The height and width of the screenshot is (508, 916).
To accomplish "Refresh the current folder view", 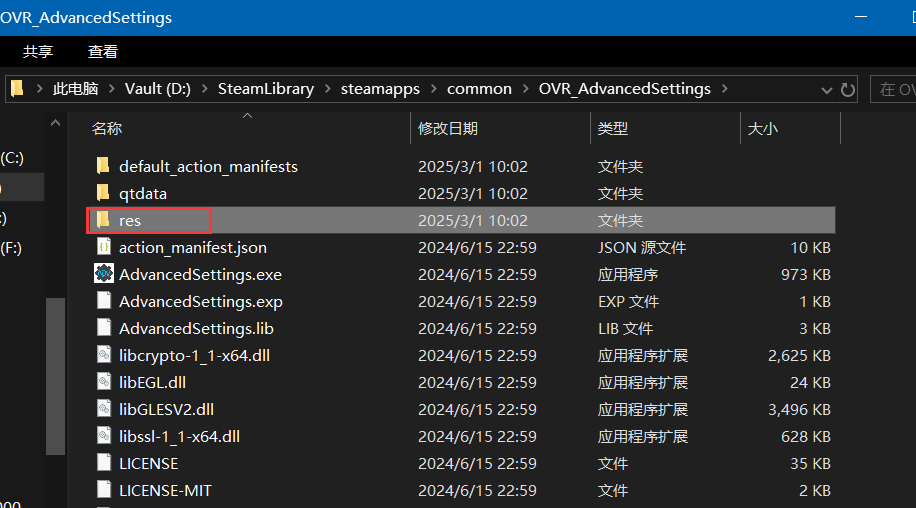I will (x=848, y=89).
